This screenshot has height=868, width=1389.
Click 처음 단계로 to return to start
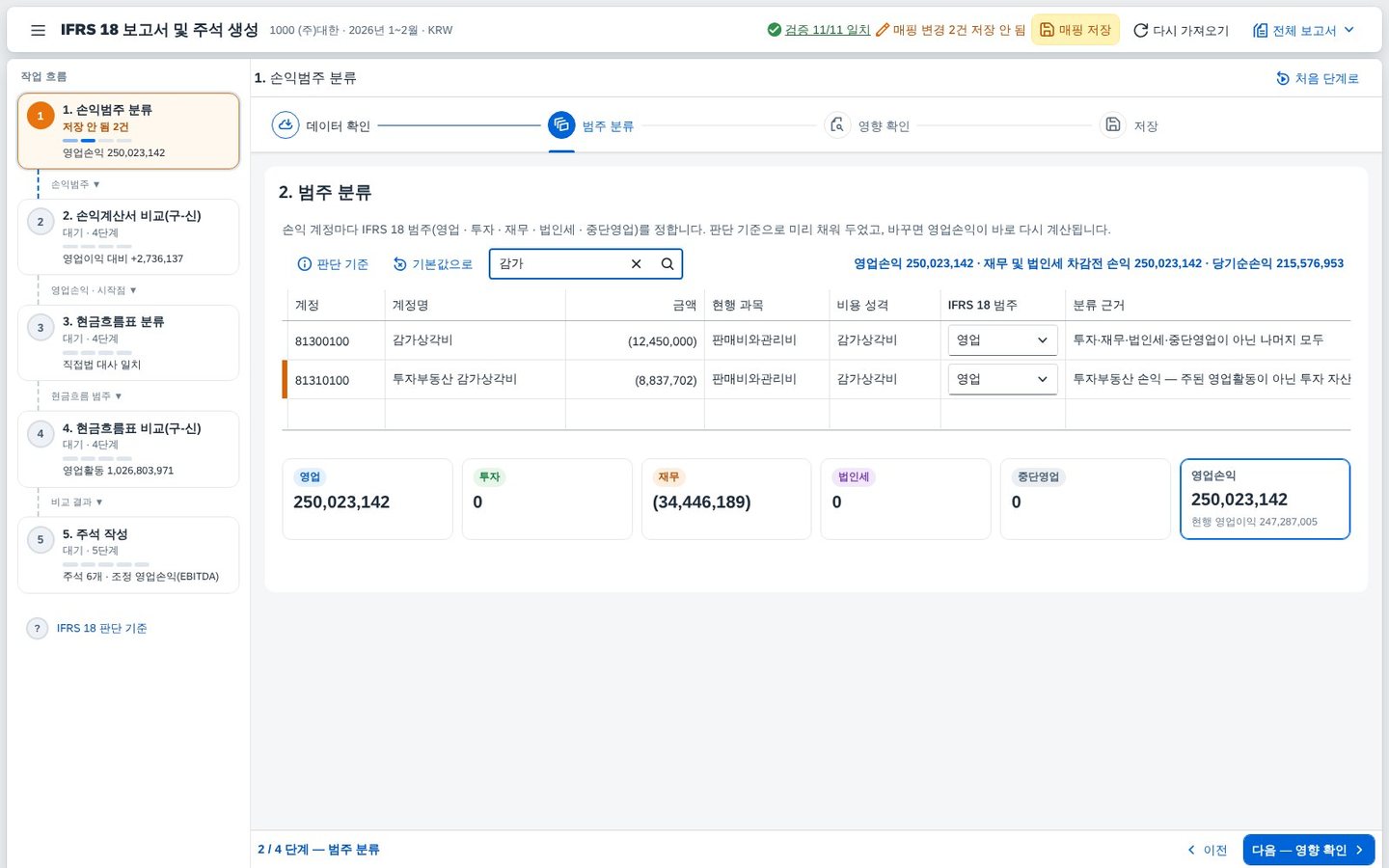coord(1317,78)
